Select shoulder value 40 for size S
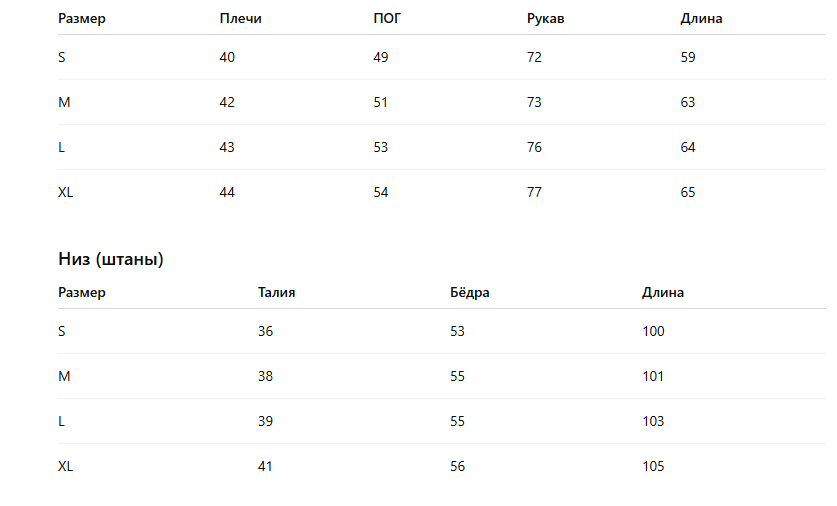837x506 pixels. (227, 57)
